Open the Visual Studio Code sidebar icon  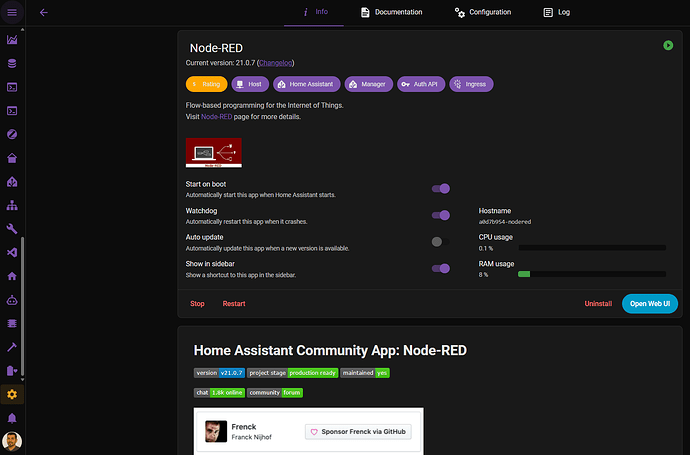point(12,253)
